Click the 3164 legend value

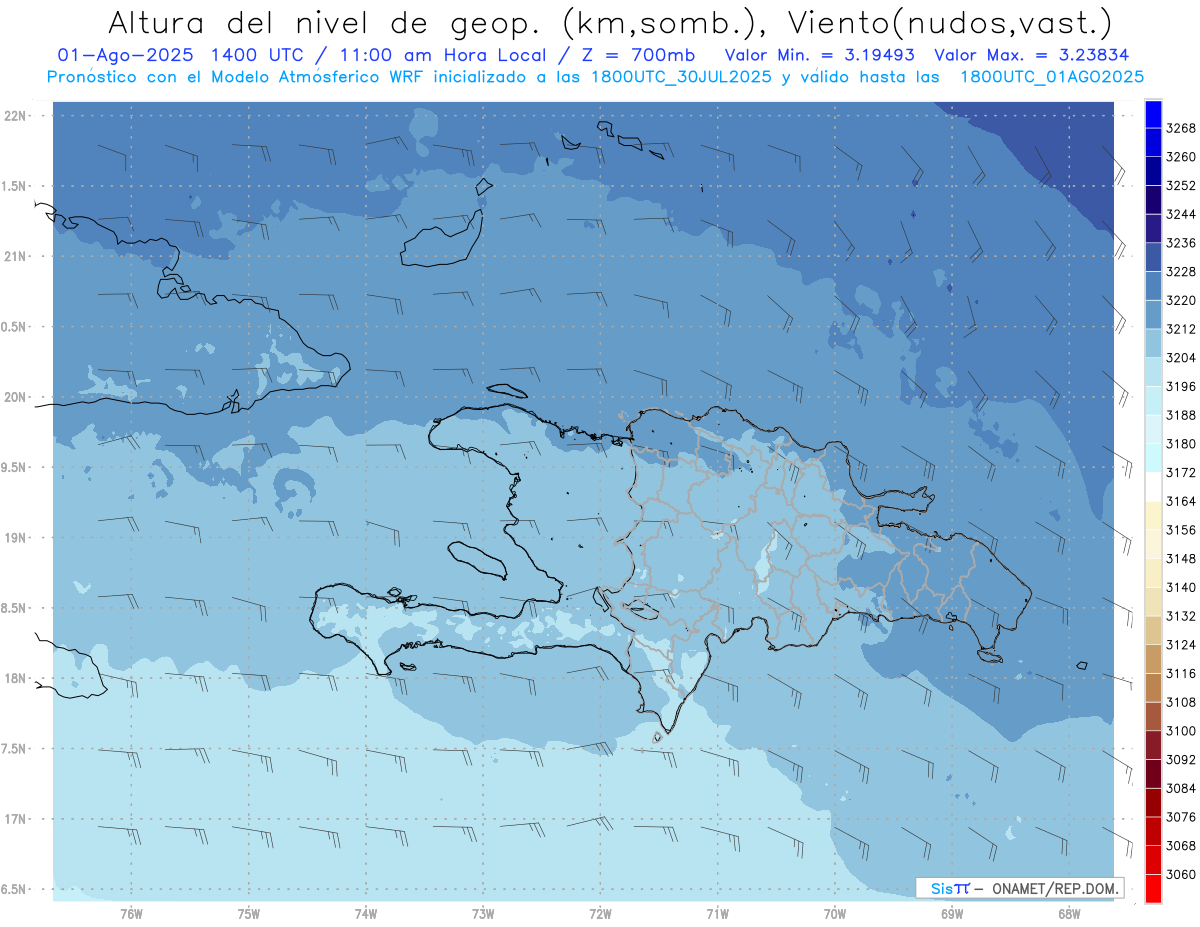coord(1181,501)
